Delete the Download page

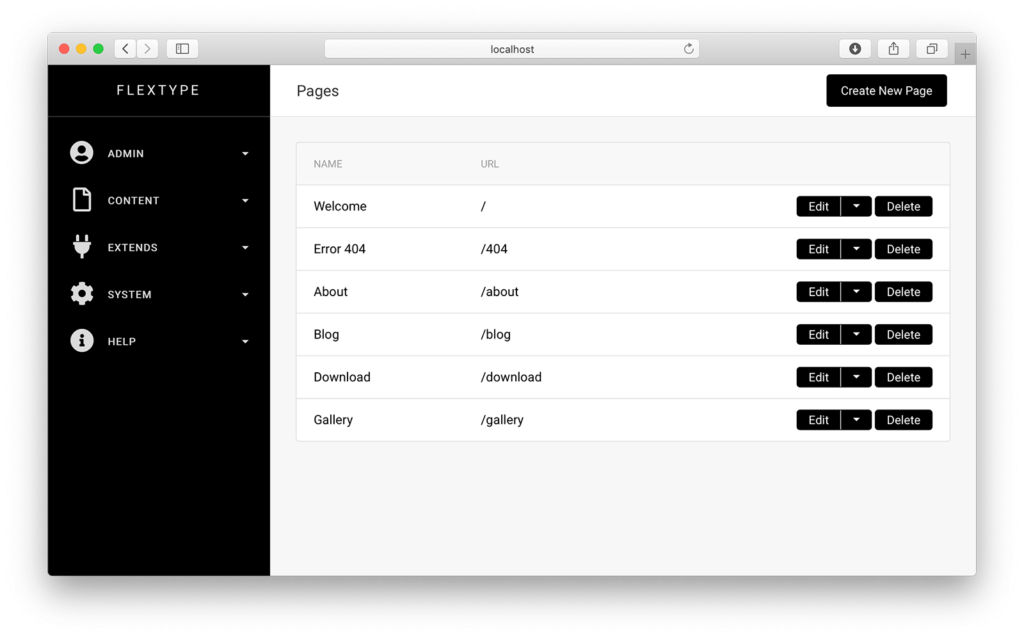click(903, 377)
